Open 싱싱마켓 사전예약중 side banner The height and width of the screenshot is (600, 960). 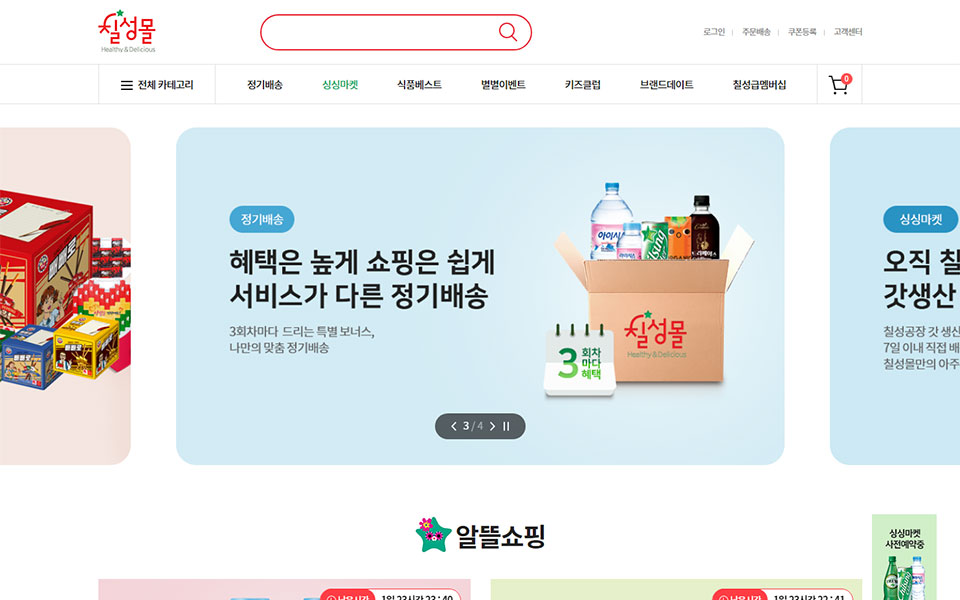[x=904, y=557]
